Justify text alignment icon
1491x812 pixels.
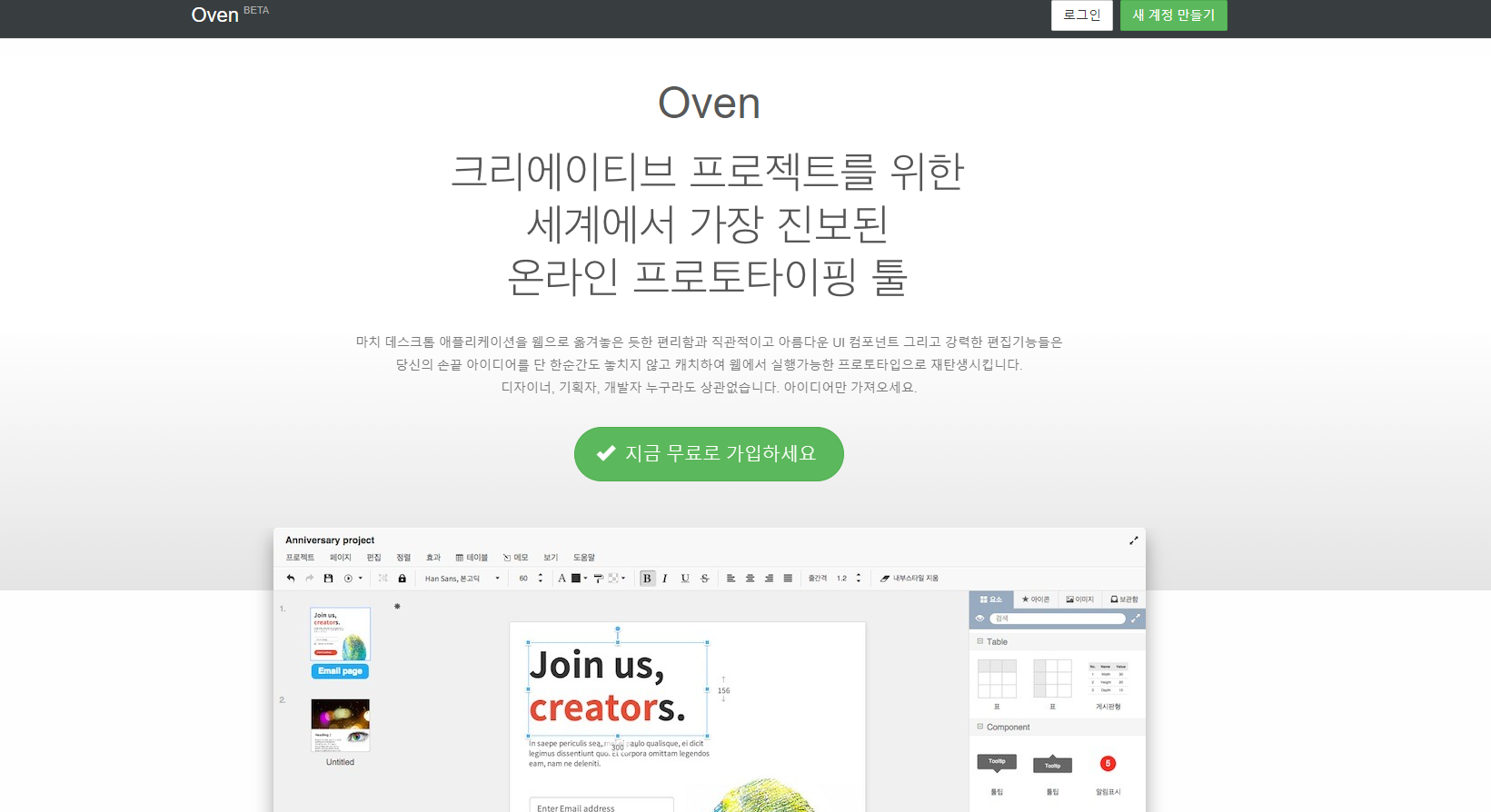[x=788, y=579]
